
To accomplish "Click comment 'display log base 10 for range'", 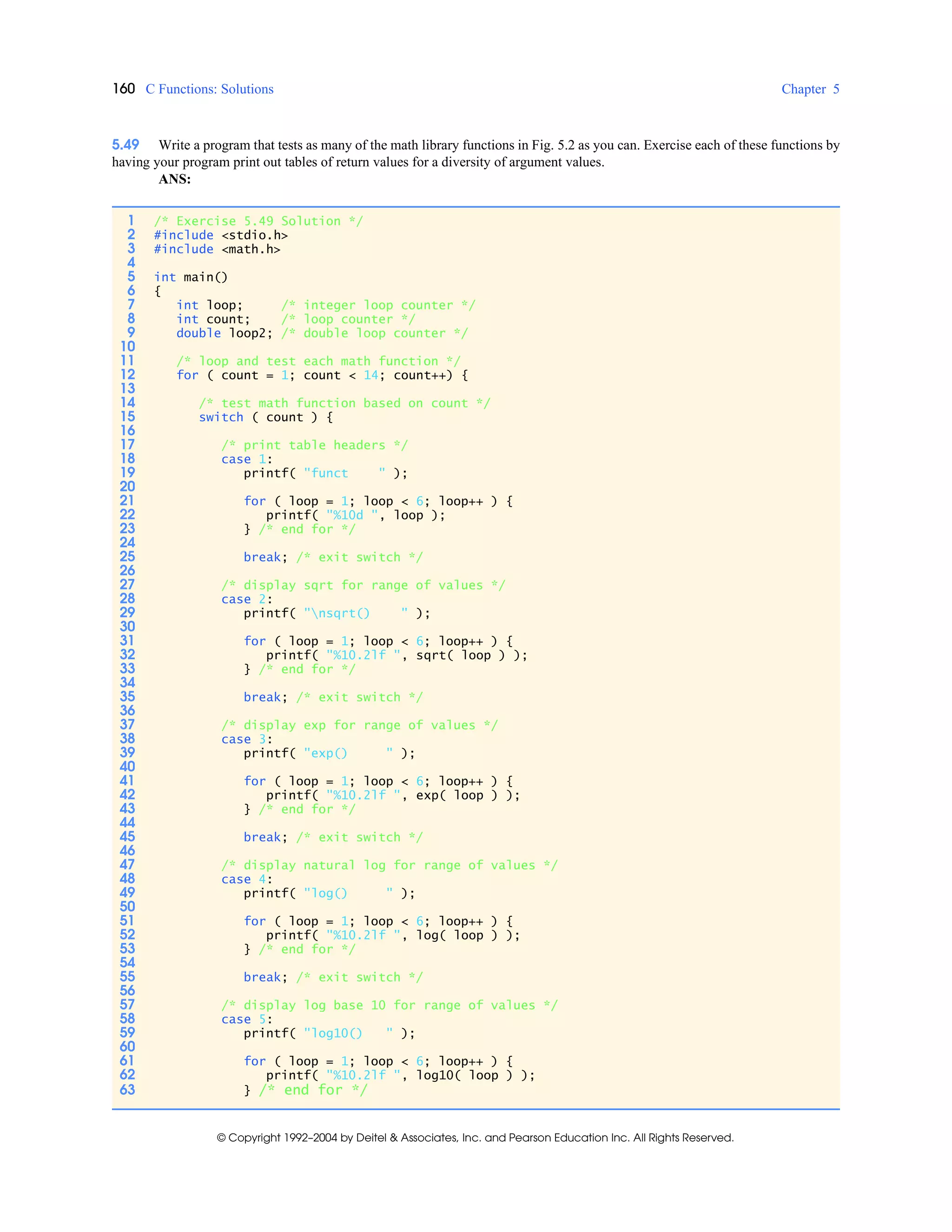I will (389, 1005).
